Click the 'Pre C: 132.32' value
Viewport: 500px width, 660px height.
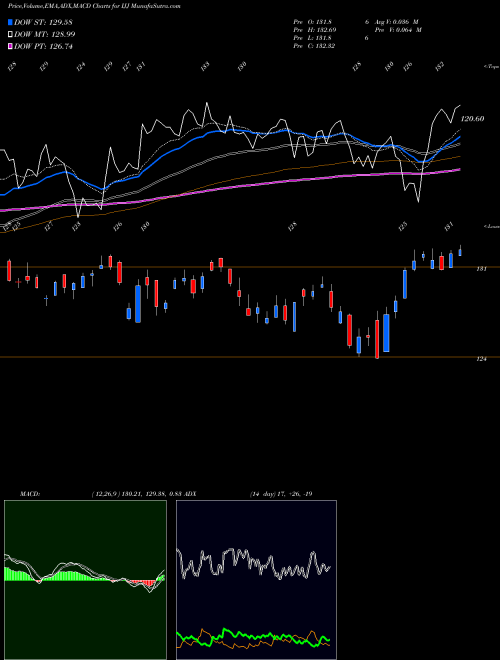[314, 46]
